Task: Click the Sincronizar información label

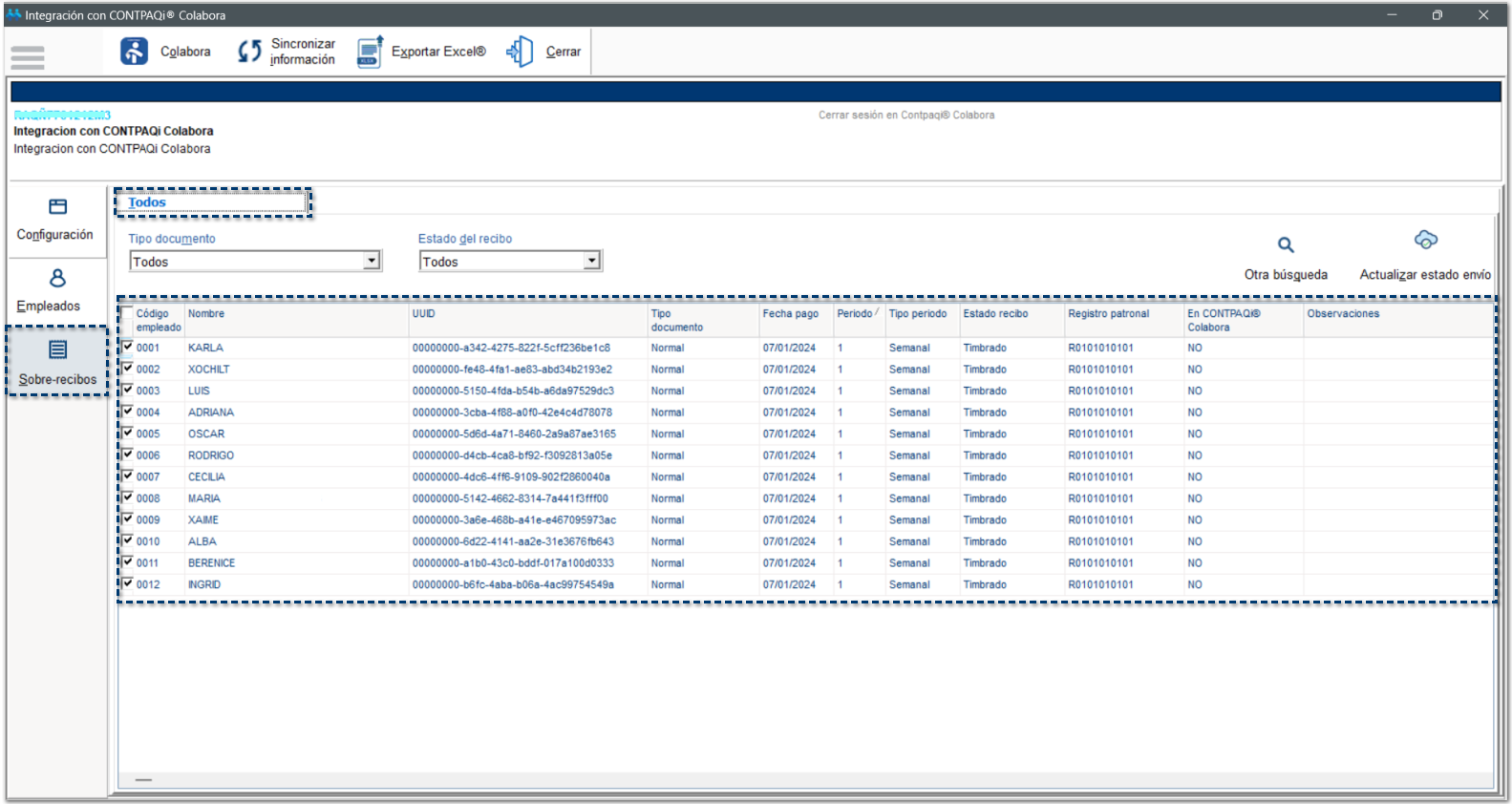Action: point(303,52)
